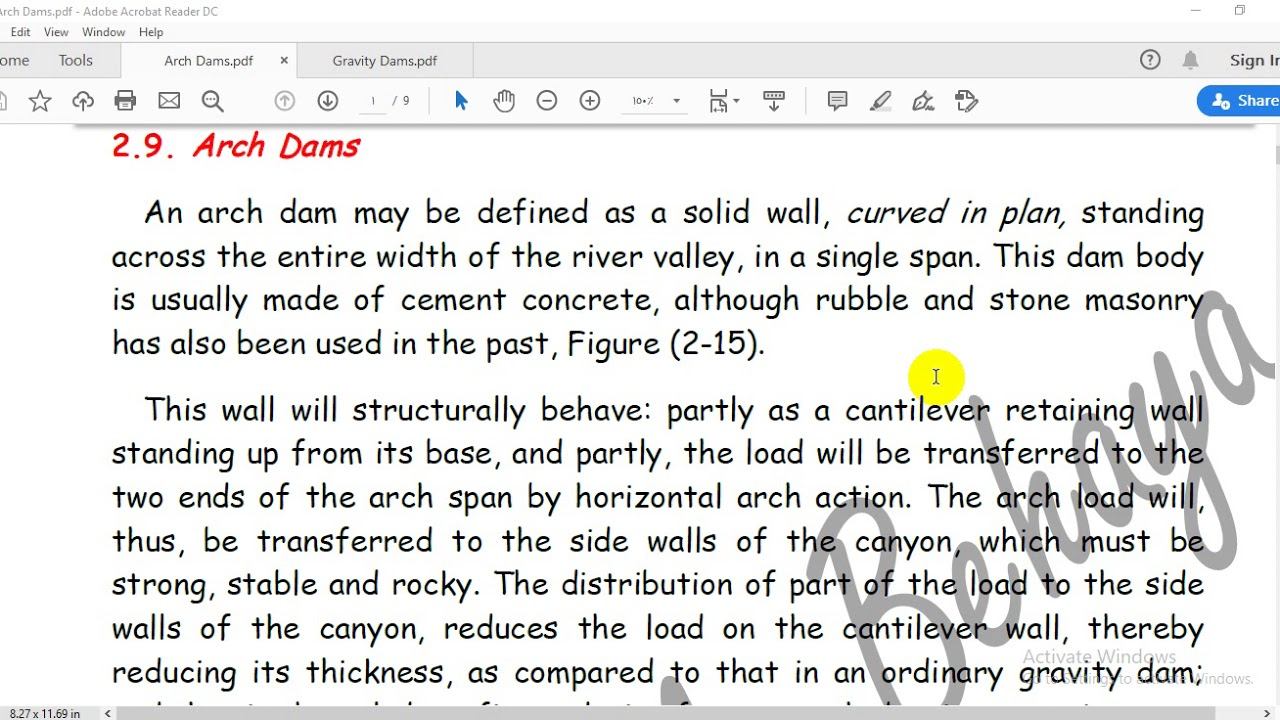The width and height of the screenshot is (1280, 720).
Task: Click the stamp edit tool icon
Action: coord(966,101)
